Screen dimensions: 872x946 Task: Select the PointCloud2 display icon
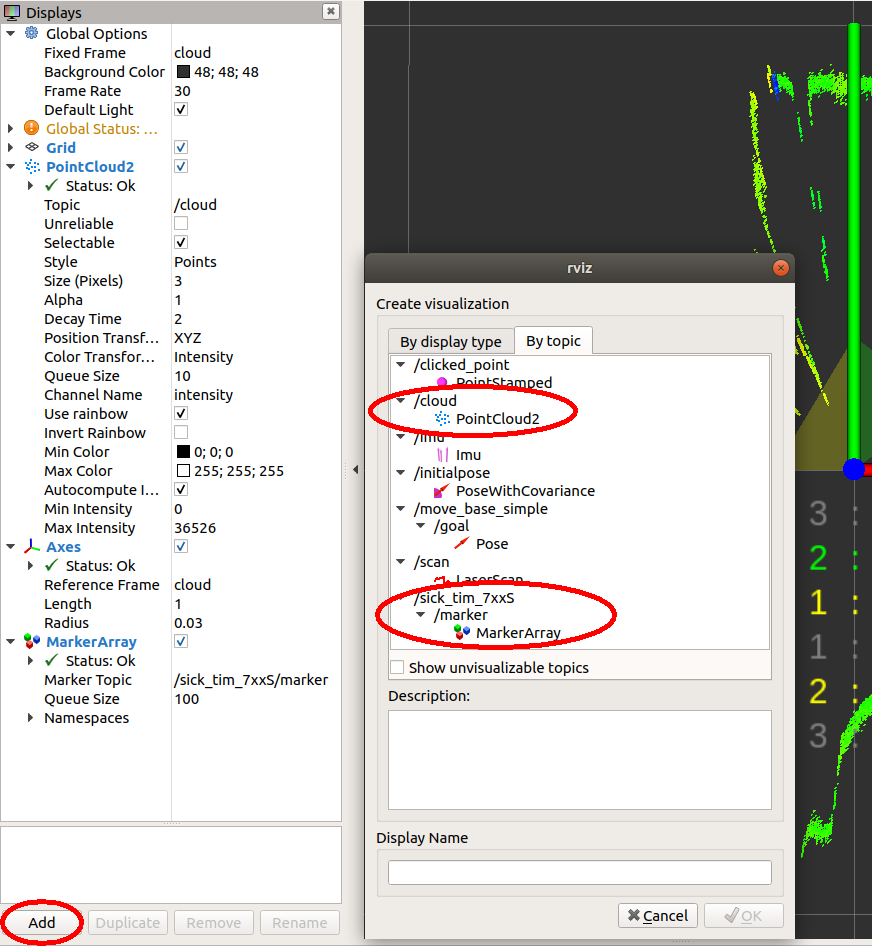(31, 166)
